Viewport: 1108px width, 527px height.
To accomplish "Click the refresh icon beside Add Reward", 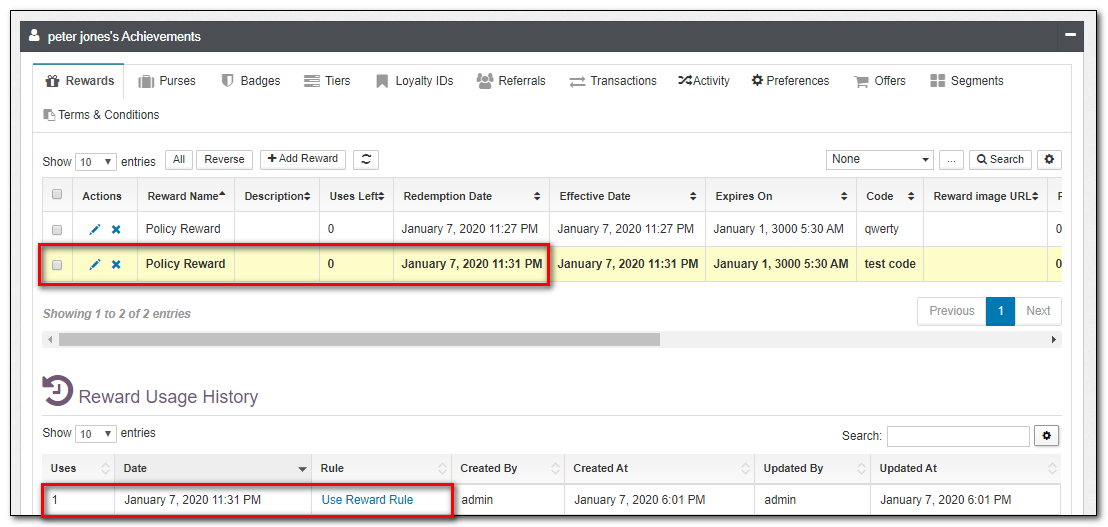I will click(x=366, y=159).
